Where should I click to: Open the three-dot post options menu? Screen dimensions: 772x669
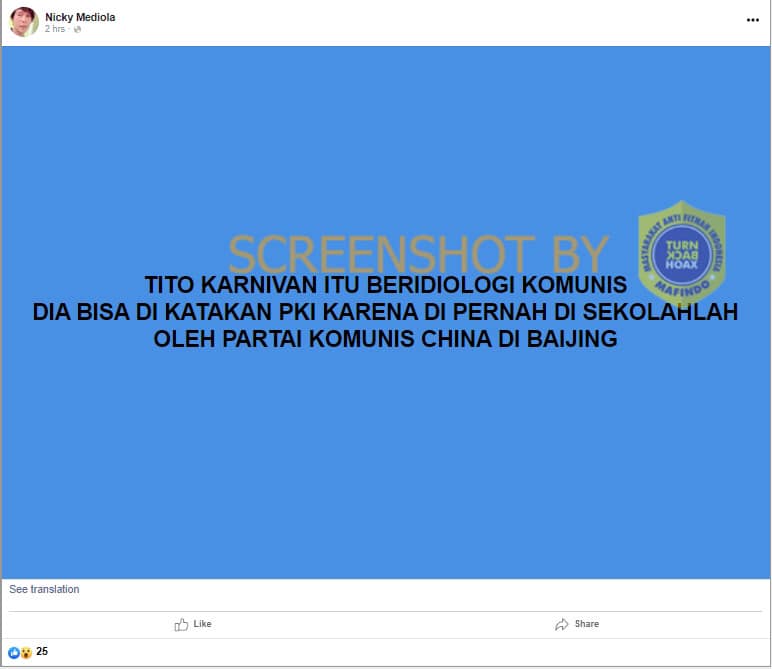(752, 20)
